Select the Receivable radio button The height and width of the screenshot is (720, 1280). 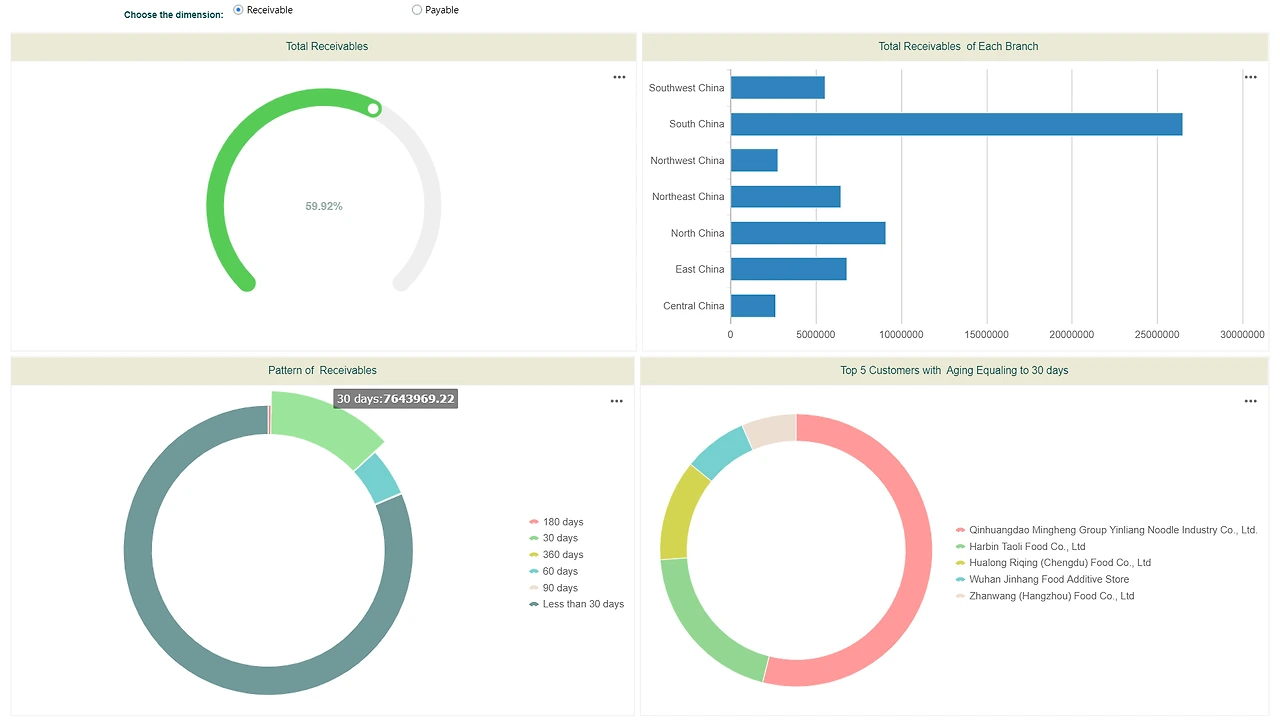point(238,10)
